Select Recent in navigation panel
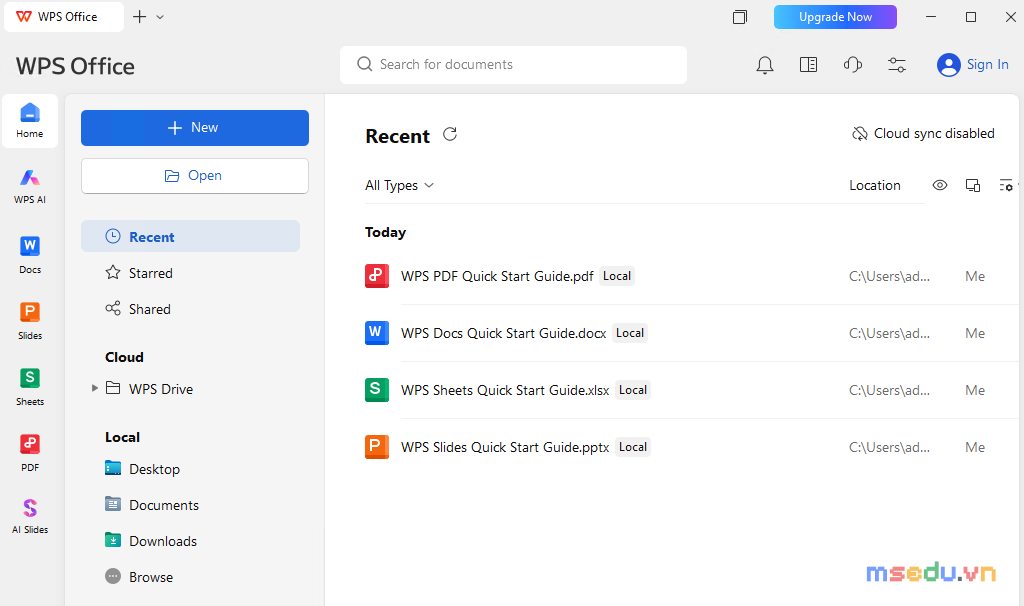The height and width of the screenshot is (606, 1024). point(190,236)
